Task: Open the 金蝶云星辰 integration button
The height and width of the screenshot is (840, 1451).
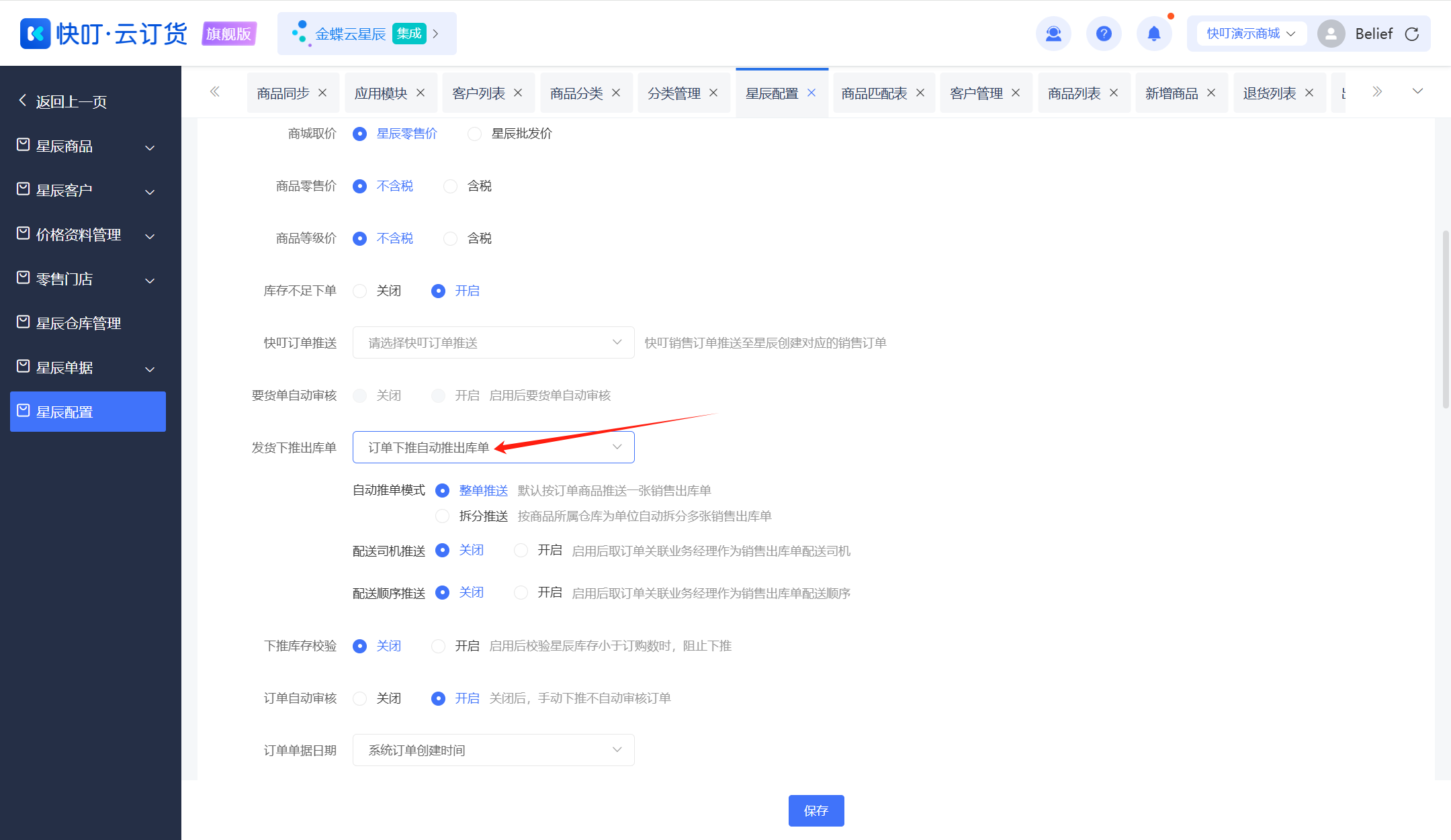Action: click(x=367, y=34)
